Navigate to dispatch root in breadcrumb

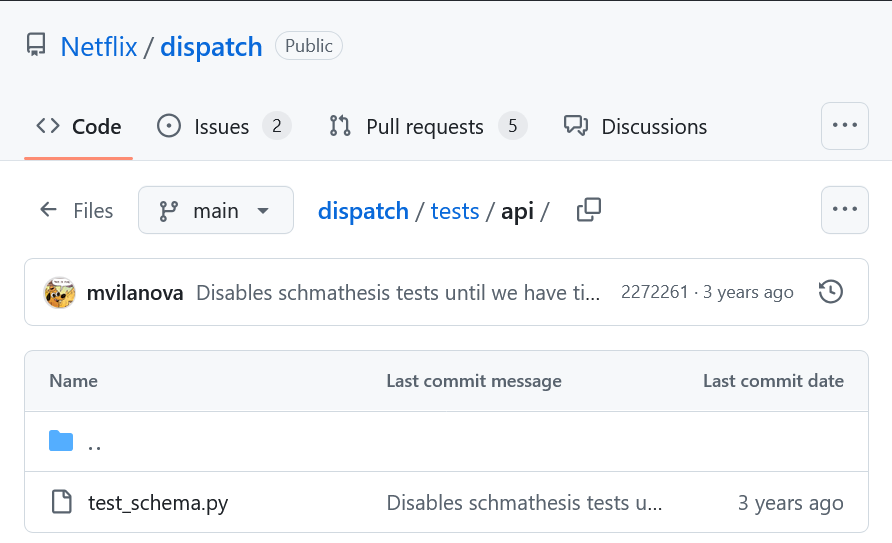[x=364, y=211]
